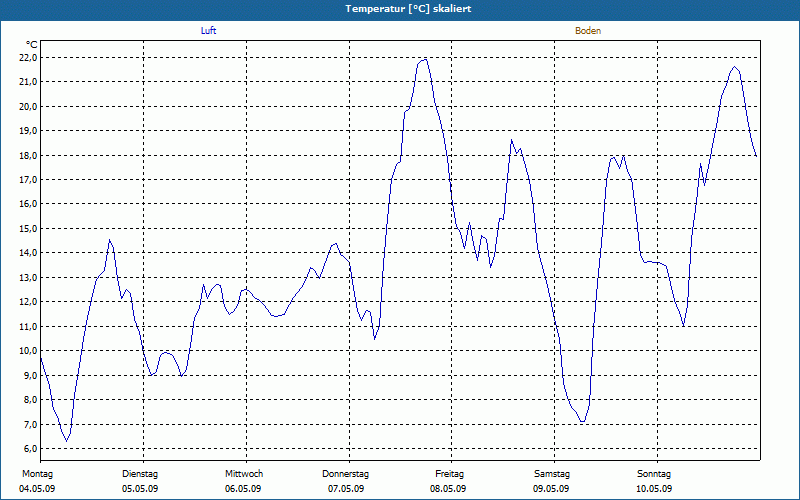Select the 10,0 y-axis label
This screenshot has height=500, width=800.
pos(28,351)
